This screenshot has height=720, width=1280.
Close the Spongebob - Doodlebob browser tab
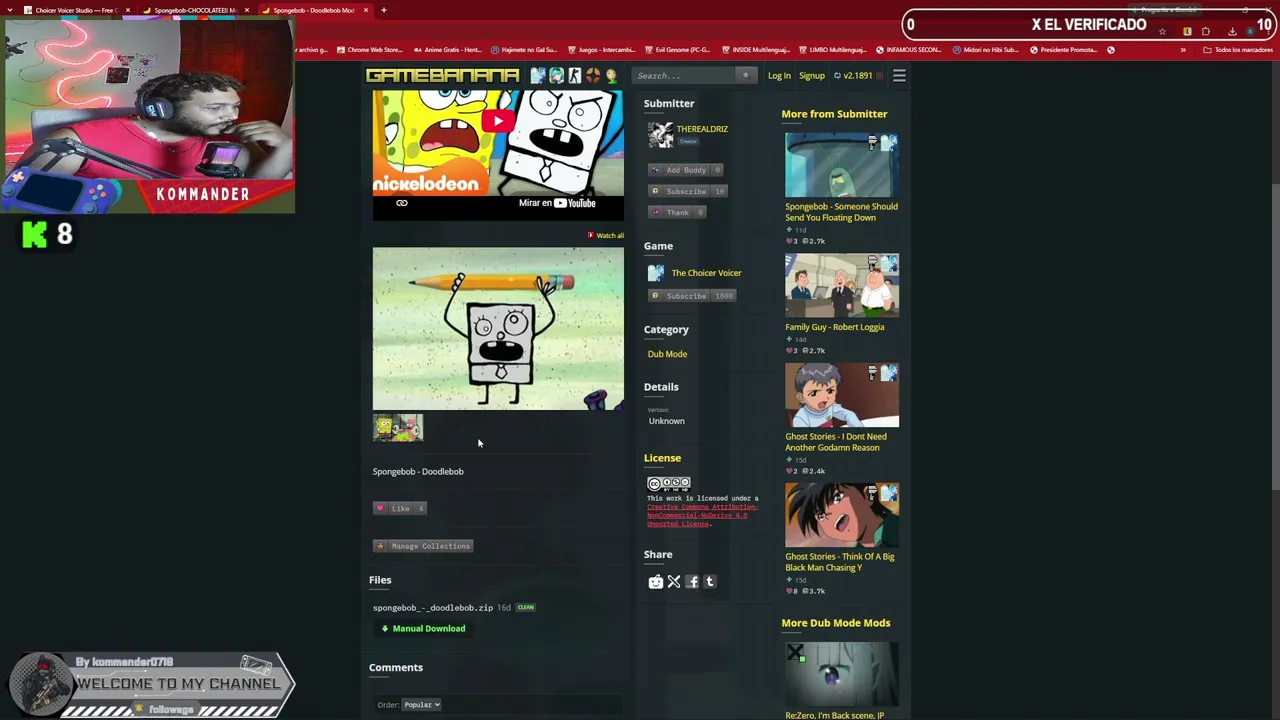366,10
